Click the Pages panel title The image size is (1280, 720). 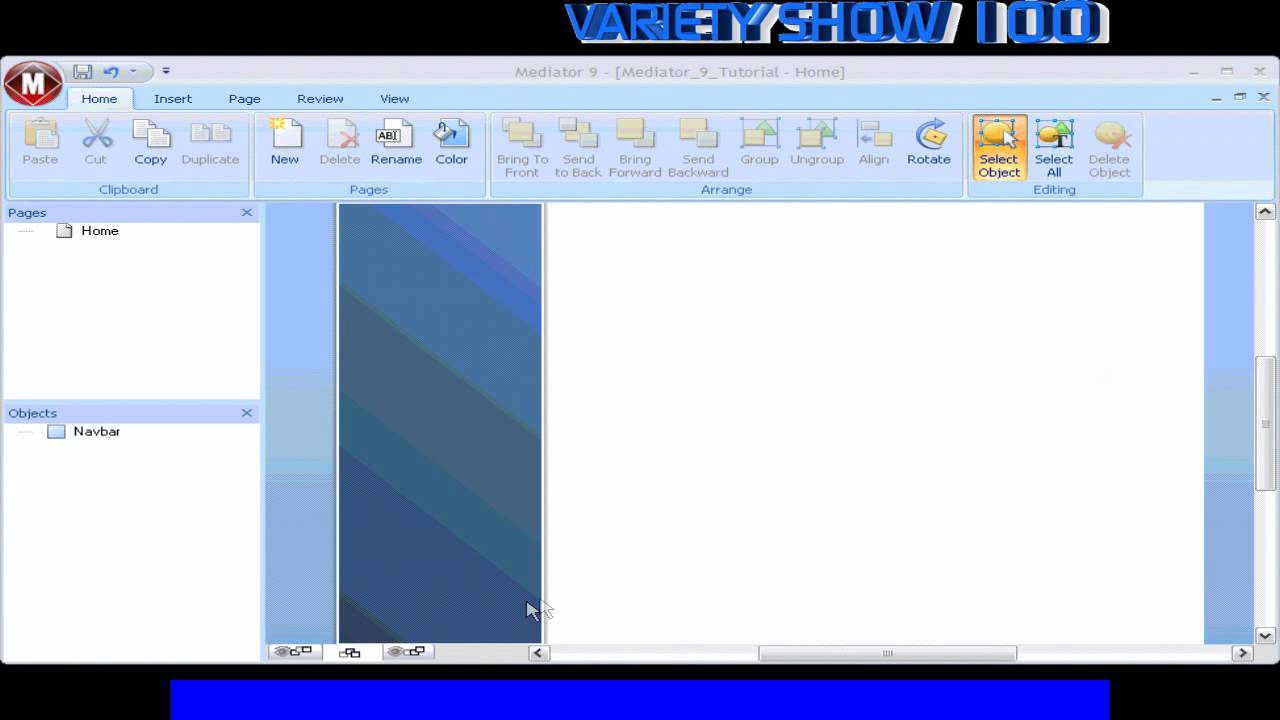[27, 213]
